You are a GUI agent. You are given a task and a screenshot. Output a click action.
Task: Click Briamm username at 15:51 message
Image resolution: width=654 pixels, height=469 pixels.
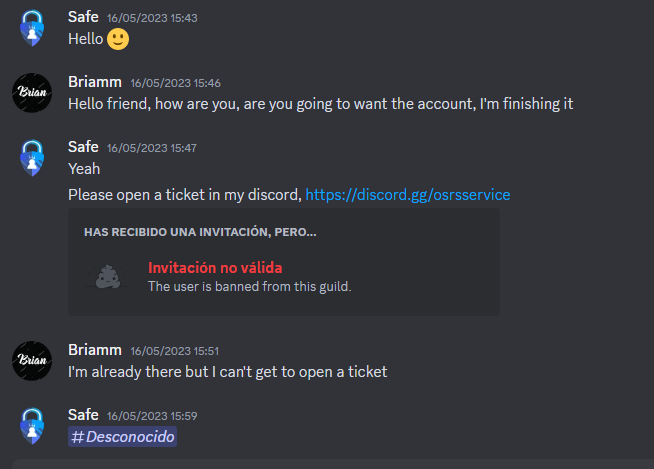[95, 350]
